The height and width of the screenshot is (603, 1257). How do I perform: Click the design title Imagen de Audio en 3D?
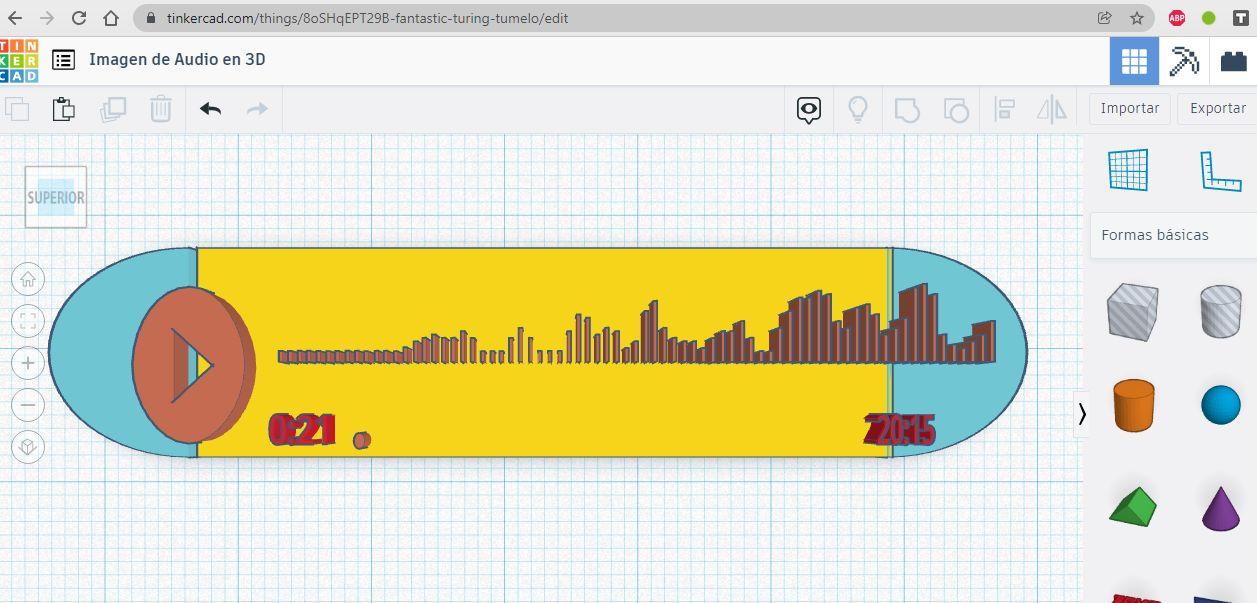(x=177, y=59)
